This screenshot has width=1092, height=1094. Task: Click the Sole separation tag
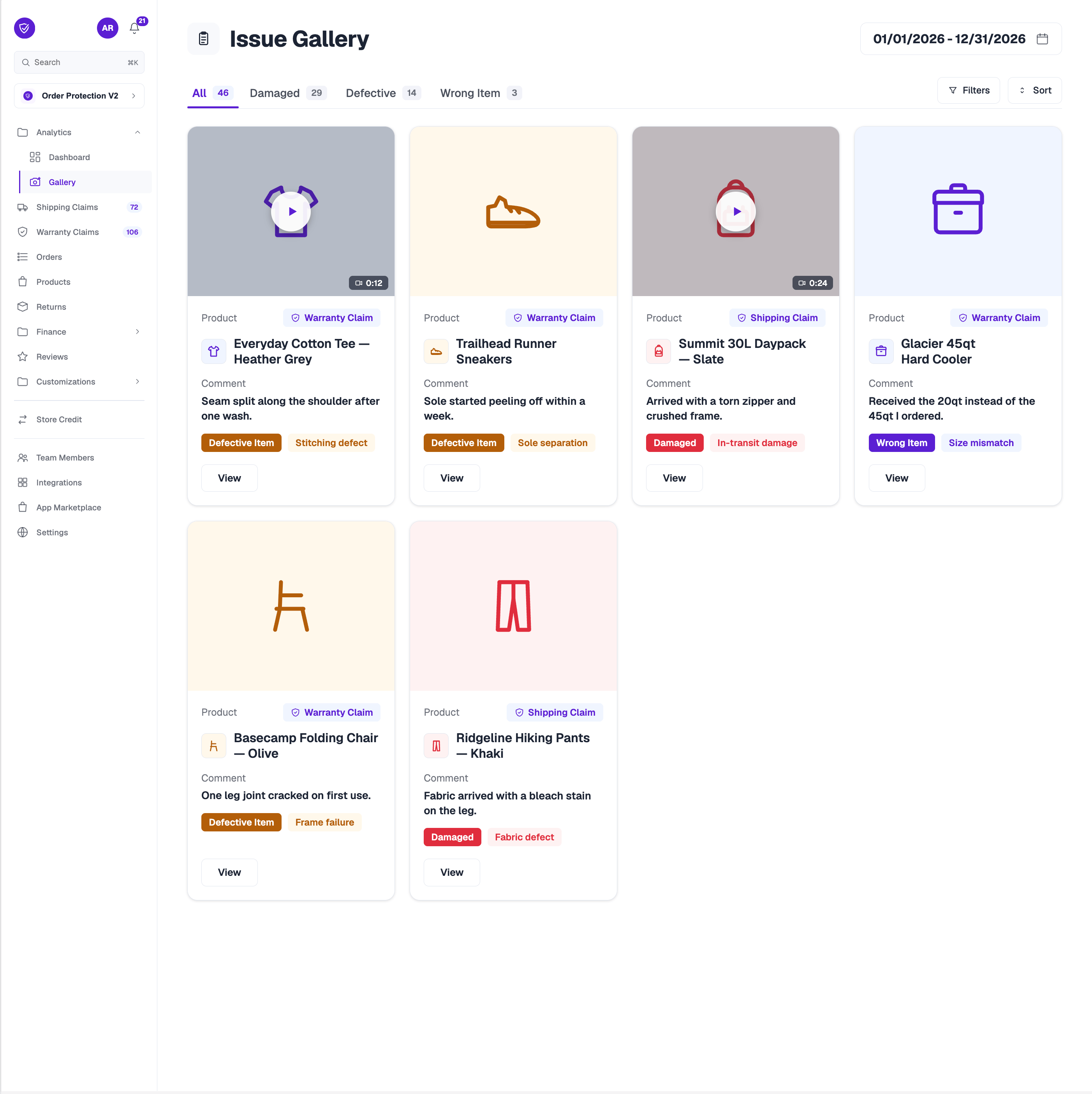pyautogui.click(x=553, y=442)
